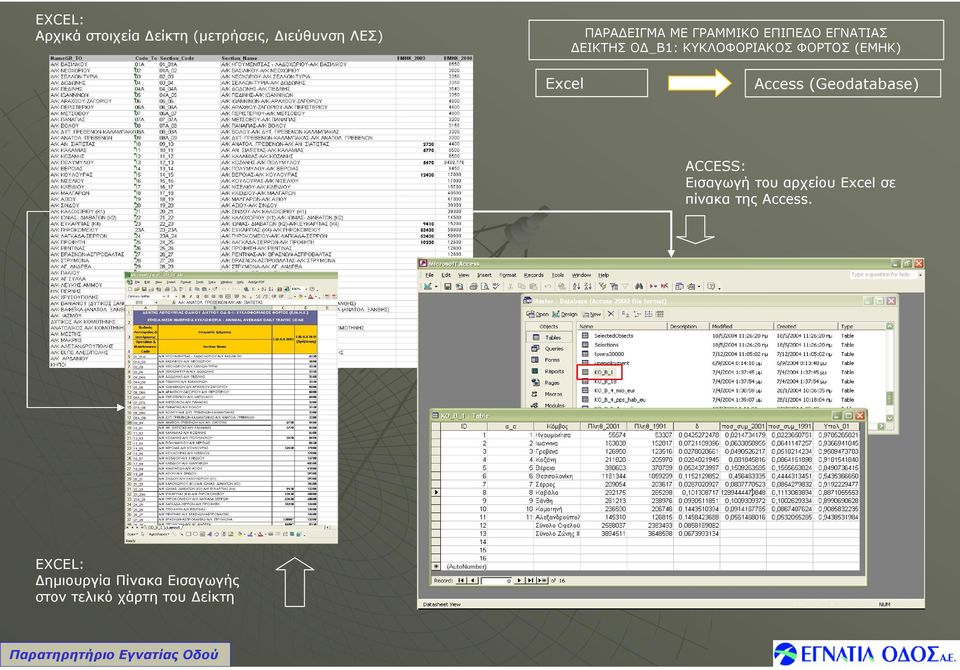Open the Edit menu in Microsoft Access

click(446, 275)
